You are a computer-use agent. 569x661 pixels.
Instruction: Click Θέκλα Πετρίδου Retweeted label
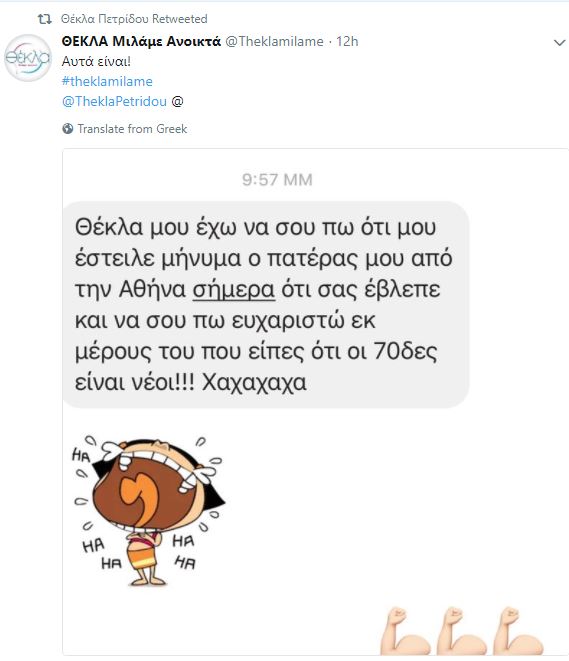coord(134,19)
